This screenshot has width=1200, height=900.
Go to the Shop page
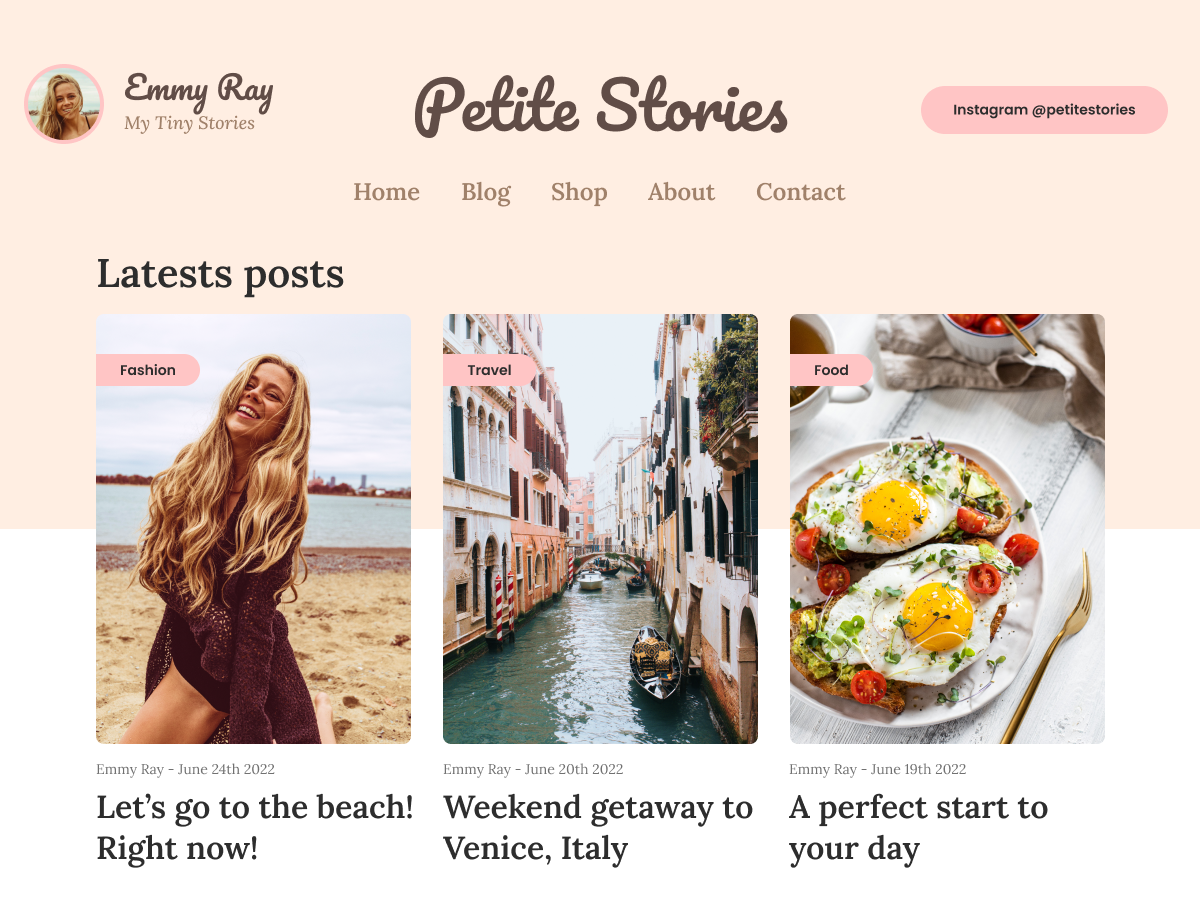[x=579, y=192]
